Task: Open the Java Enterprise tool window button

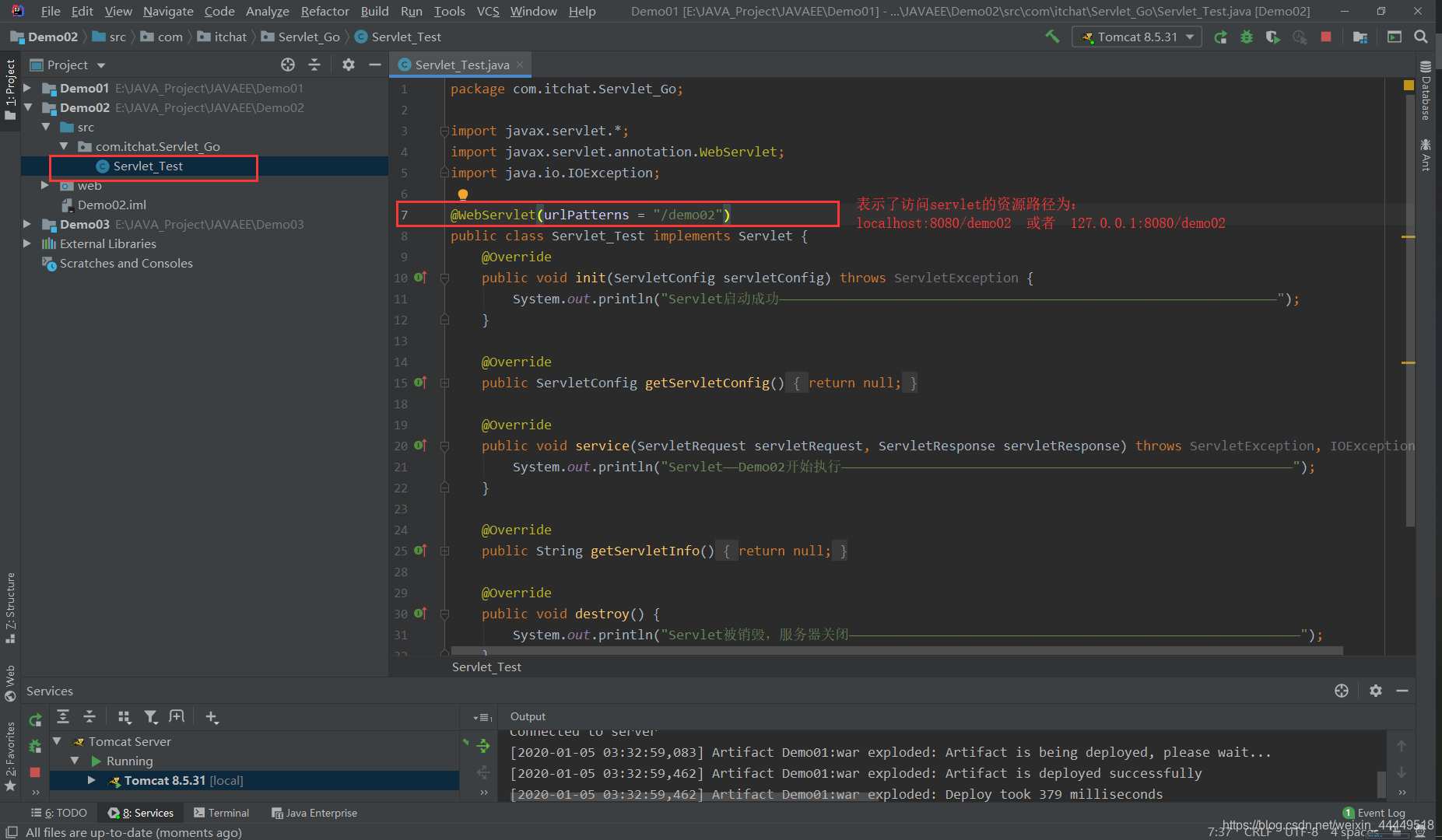Action: pos(314,813)
